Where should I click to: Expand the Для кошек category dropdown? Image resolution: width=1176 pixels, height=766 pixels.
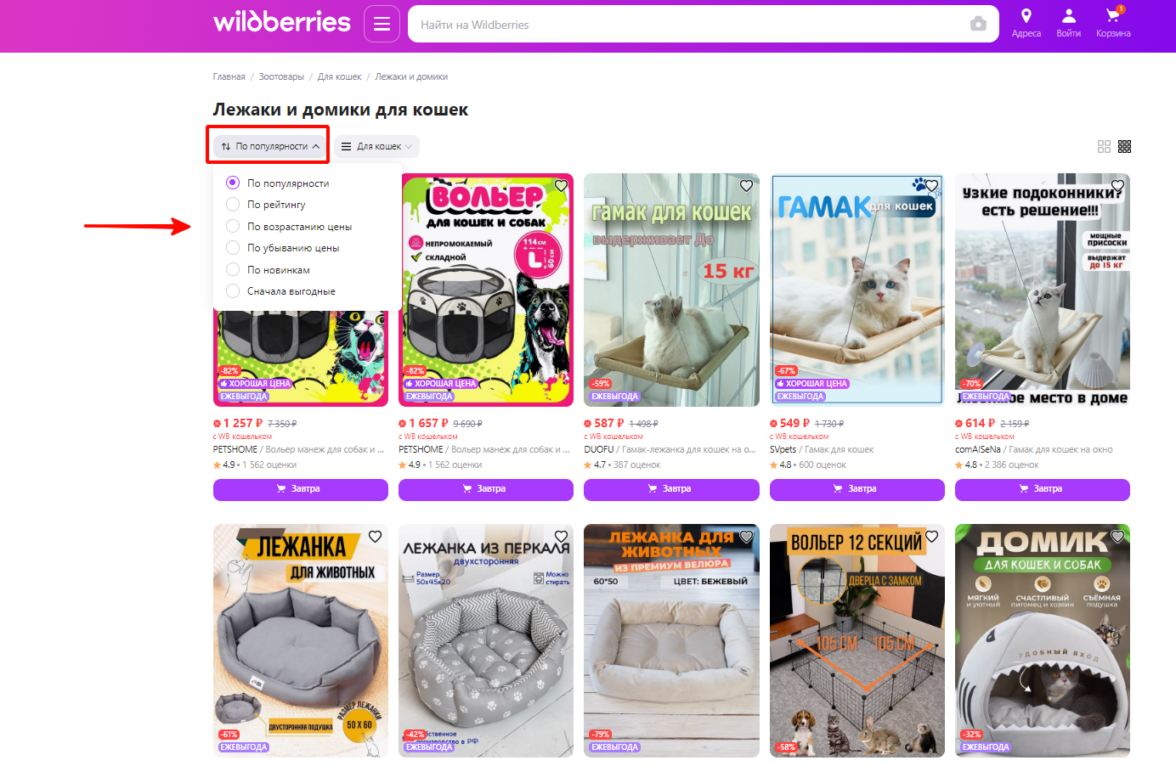(377, 146)
